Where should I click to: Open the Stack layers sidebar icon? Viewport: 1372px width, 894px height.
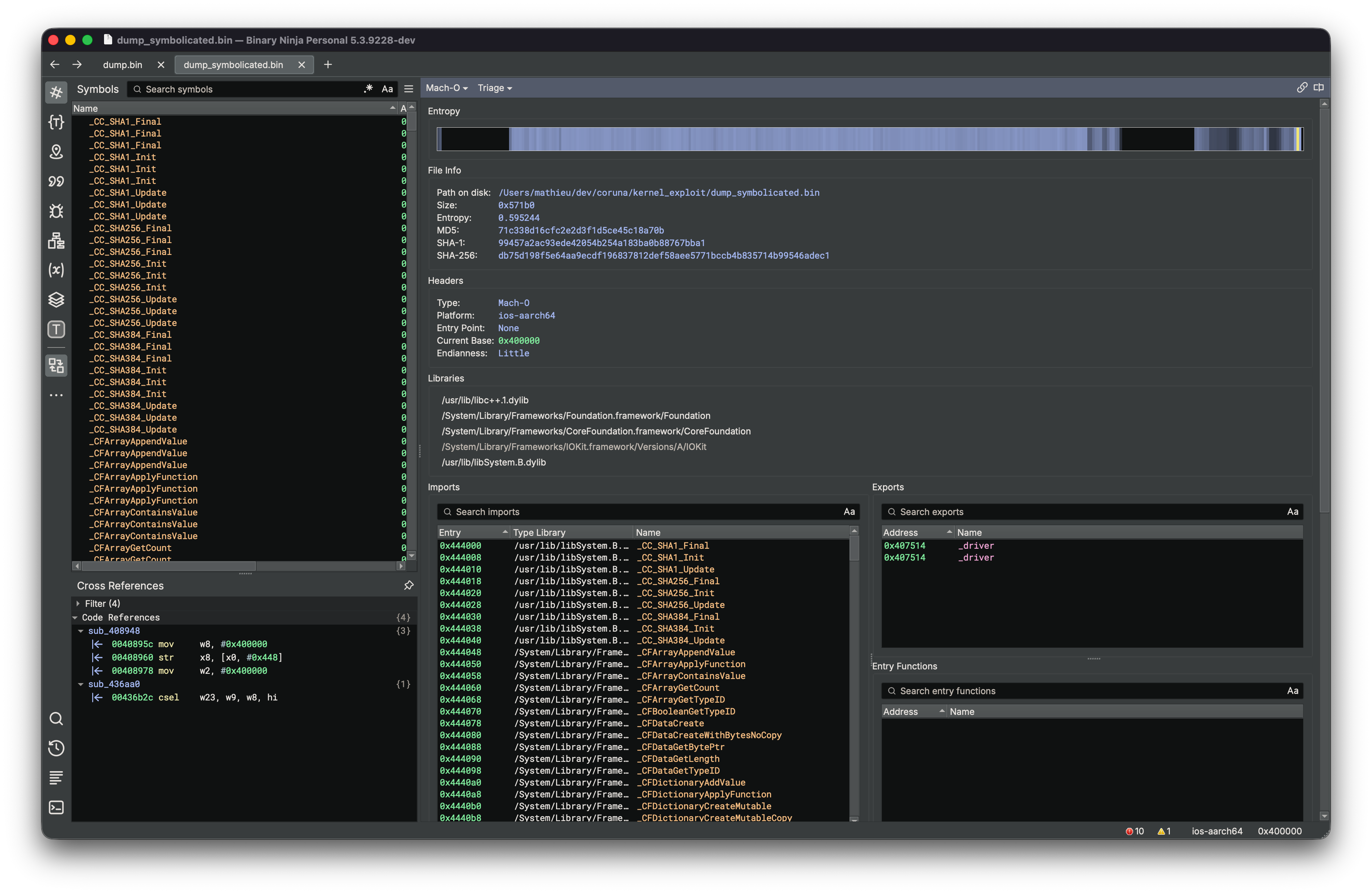click(56, 299)
